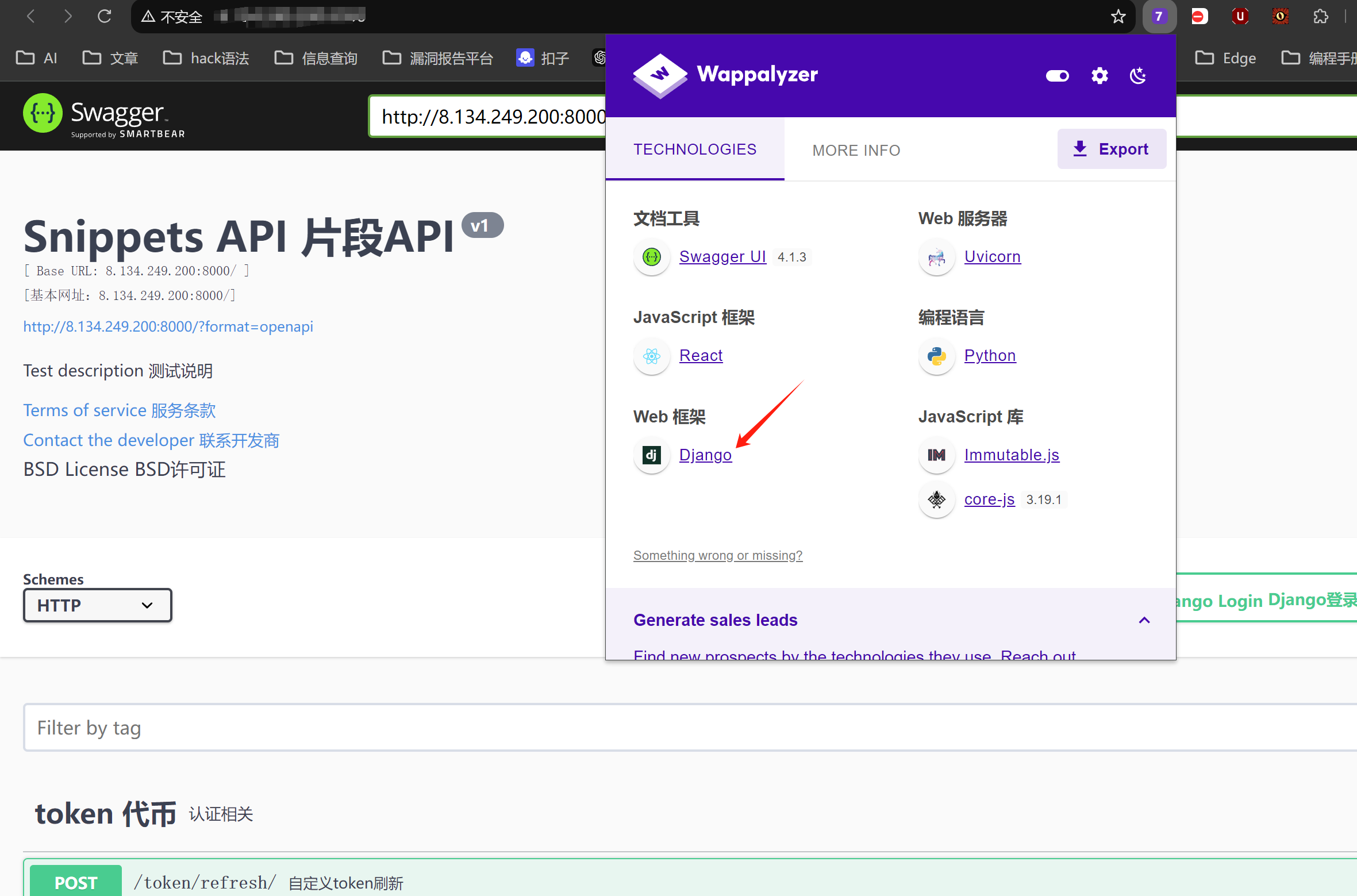This screenshot has width=1357, height=896.
Task: Open Wappalyzer settings gear icon
Action: pos(1099,75)
